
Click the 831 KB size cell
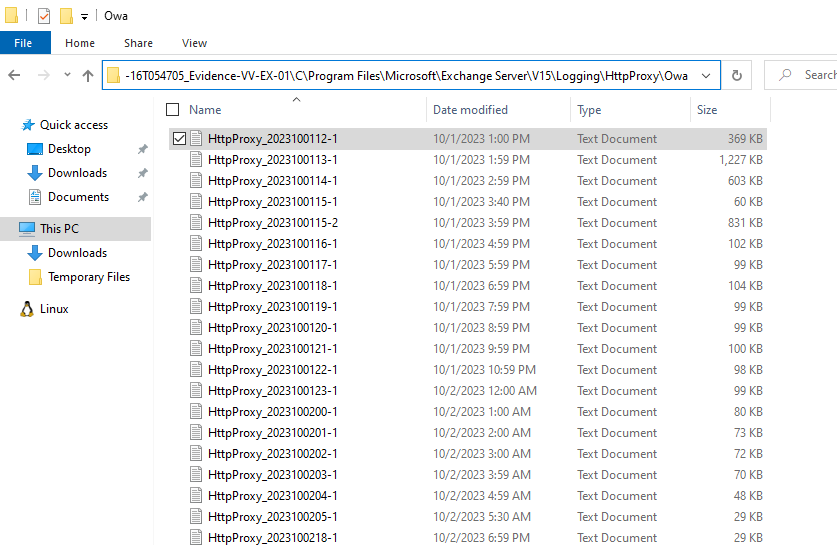pyautogui.click(x=745, y=223)
